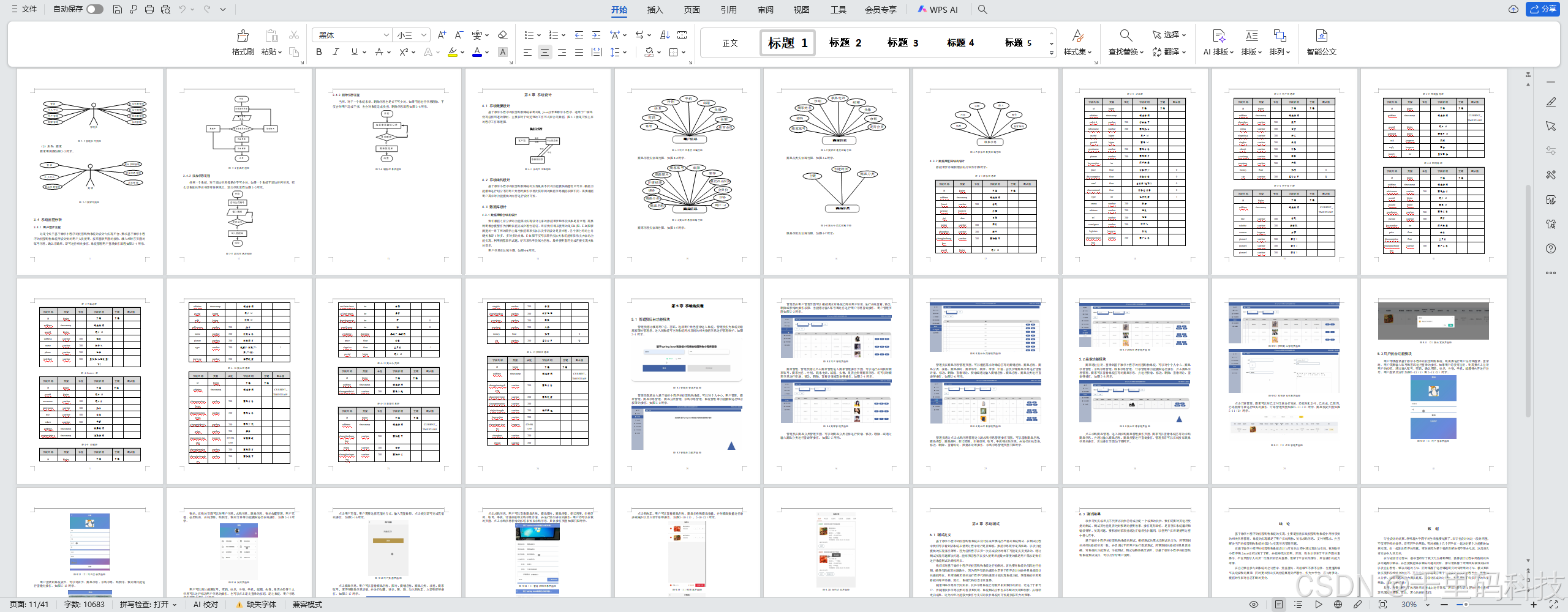Viewport: 1568px width, 612px height.
Task: Toggle left alignment
Action: coord(527,53)
